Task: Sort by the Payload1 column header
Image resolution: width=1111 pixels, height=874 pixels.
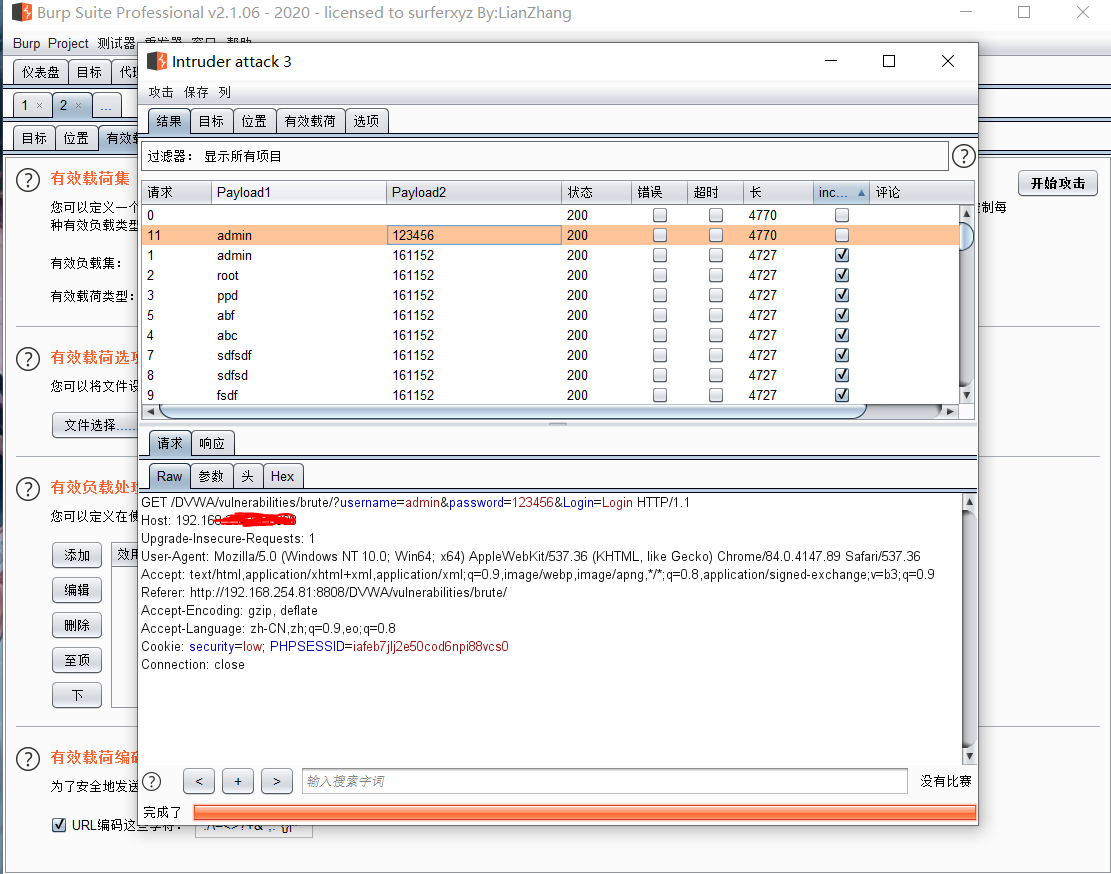Action: (x=298, y=193)
